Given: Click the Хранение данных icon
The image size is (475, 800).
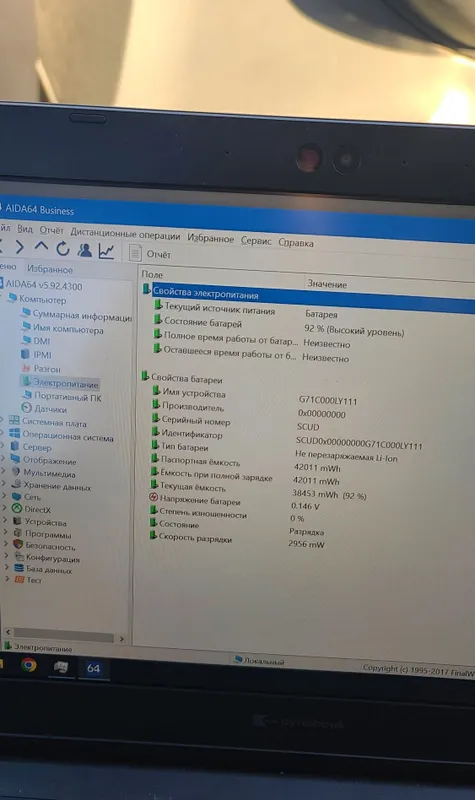Looking at the screenshot, I should (x=16, y=484).
